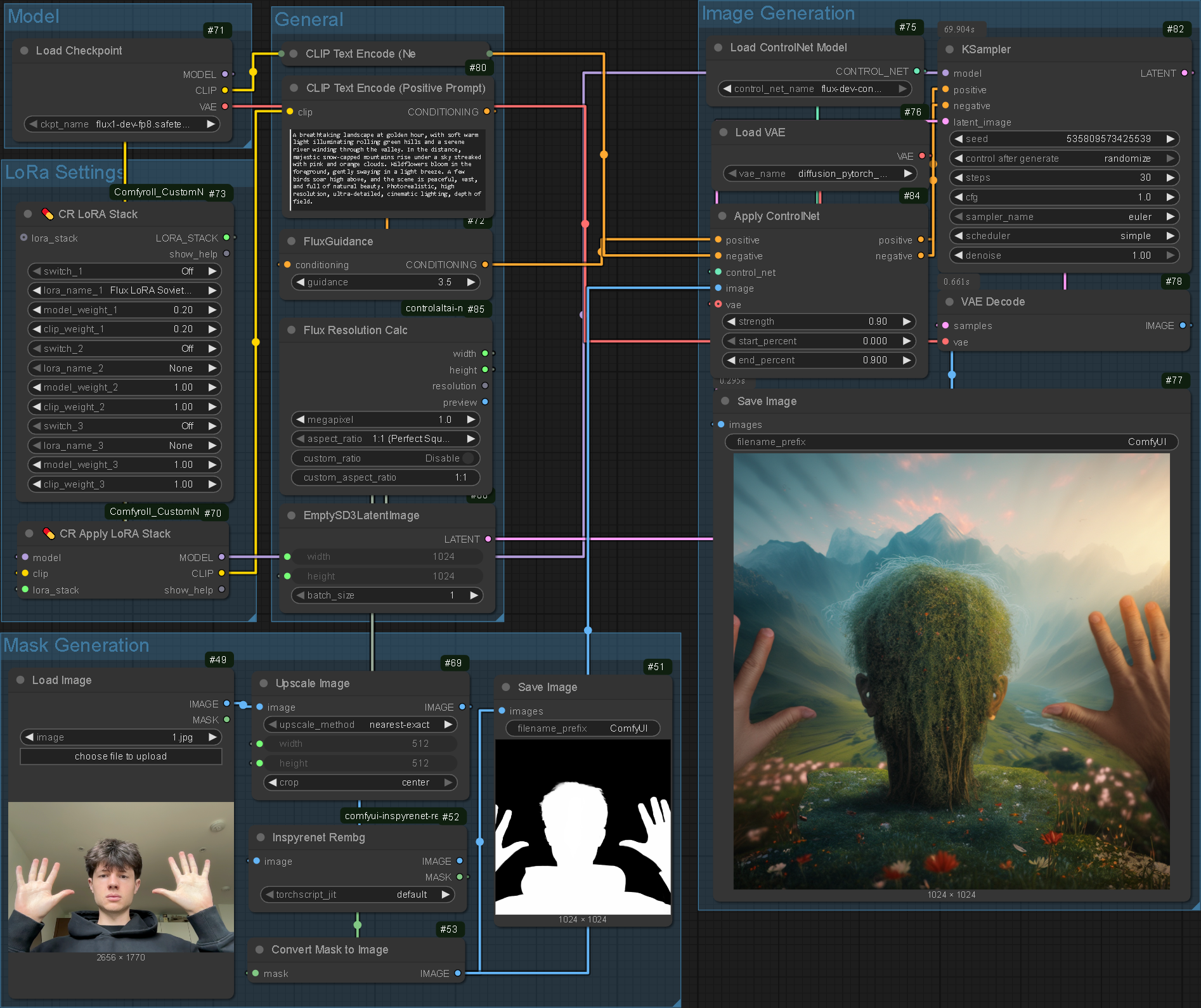Click the CR Apply LoRA Stack pencil icon
Viewport: 1201px width, 1008px height.
click(x=49, y=534)
